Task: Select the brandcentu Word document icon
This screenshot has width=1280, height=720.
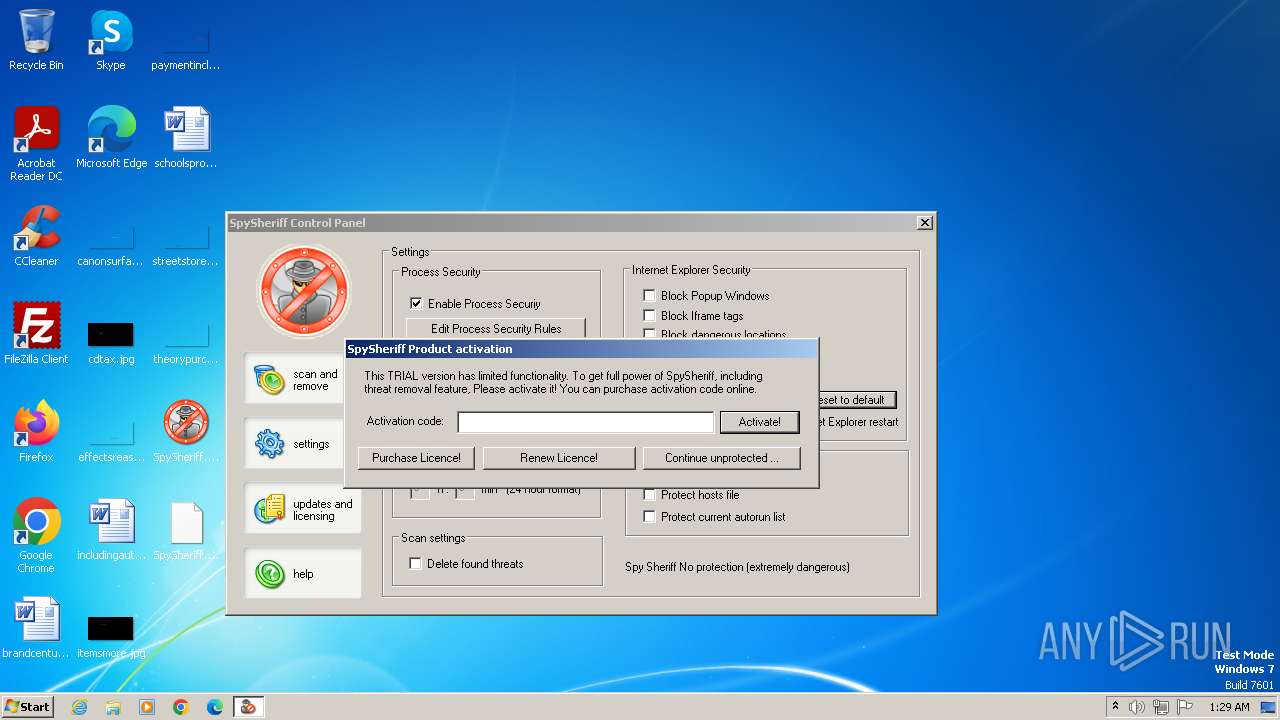Action: 36,628
